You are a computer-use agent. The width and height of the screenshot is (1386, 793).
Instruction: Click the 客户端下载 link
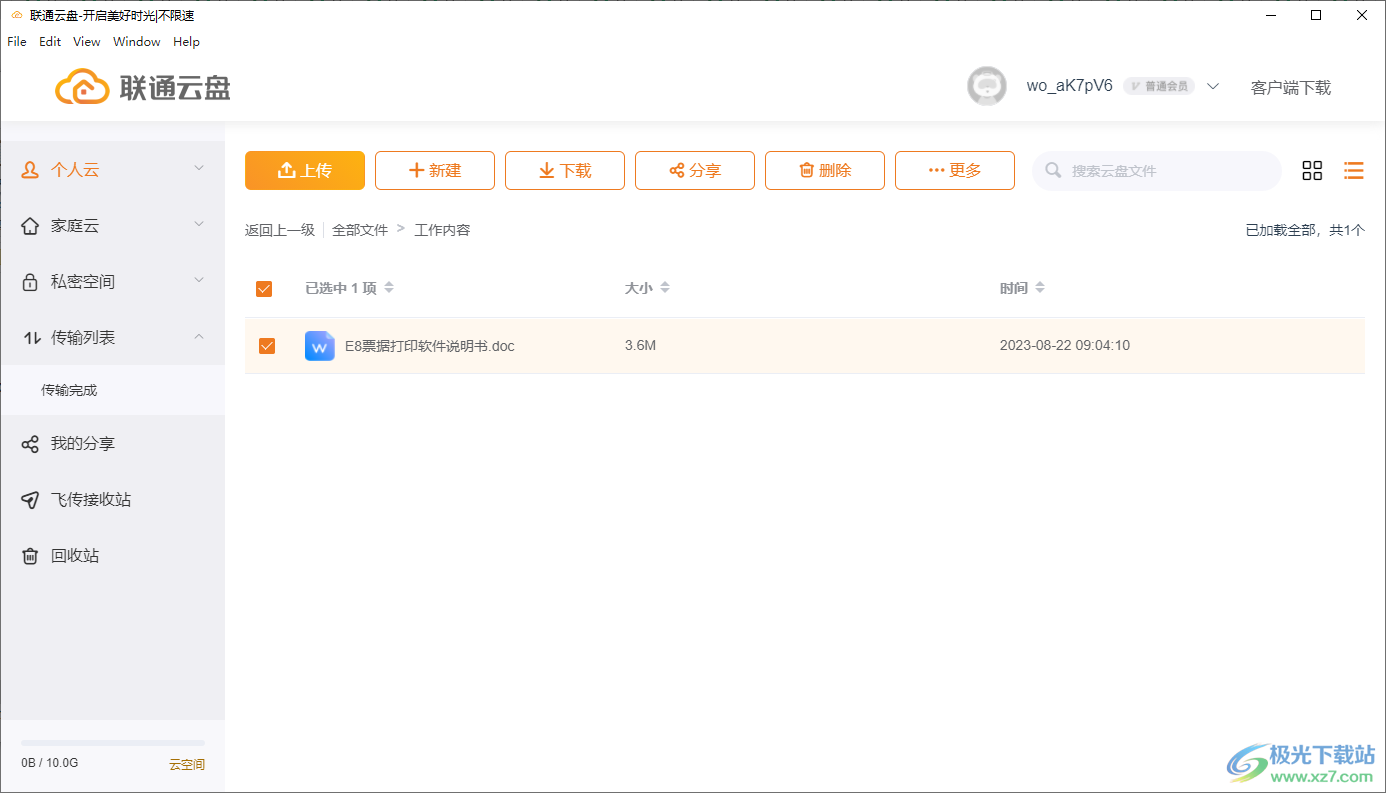coord(1291,88)
